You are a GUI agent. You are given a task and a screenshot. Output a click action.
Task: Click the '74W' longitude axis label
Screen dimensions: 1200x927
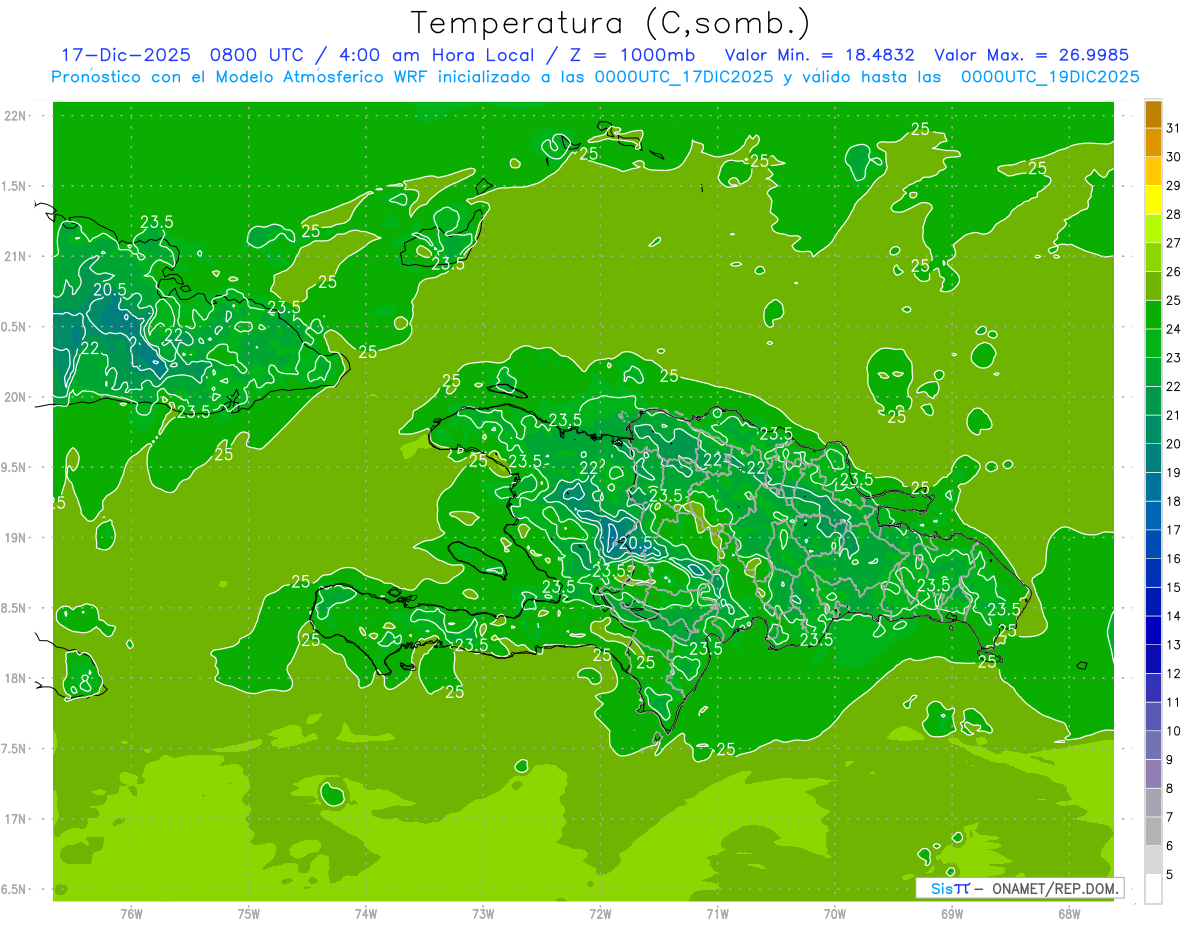[x=365, y=914]
